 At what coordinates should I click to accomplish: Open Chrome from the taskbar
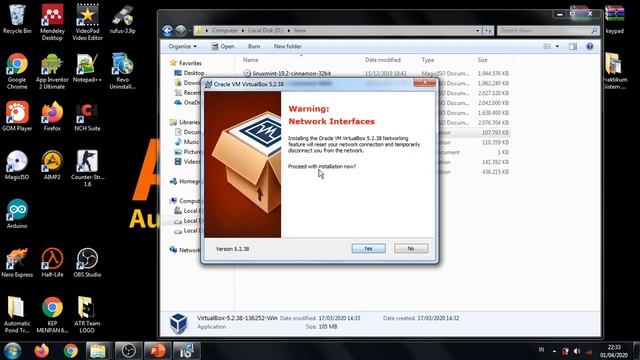point(71,351)
